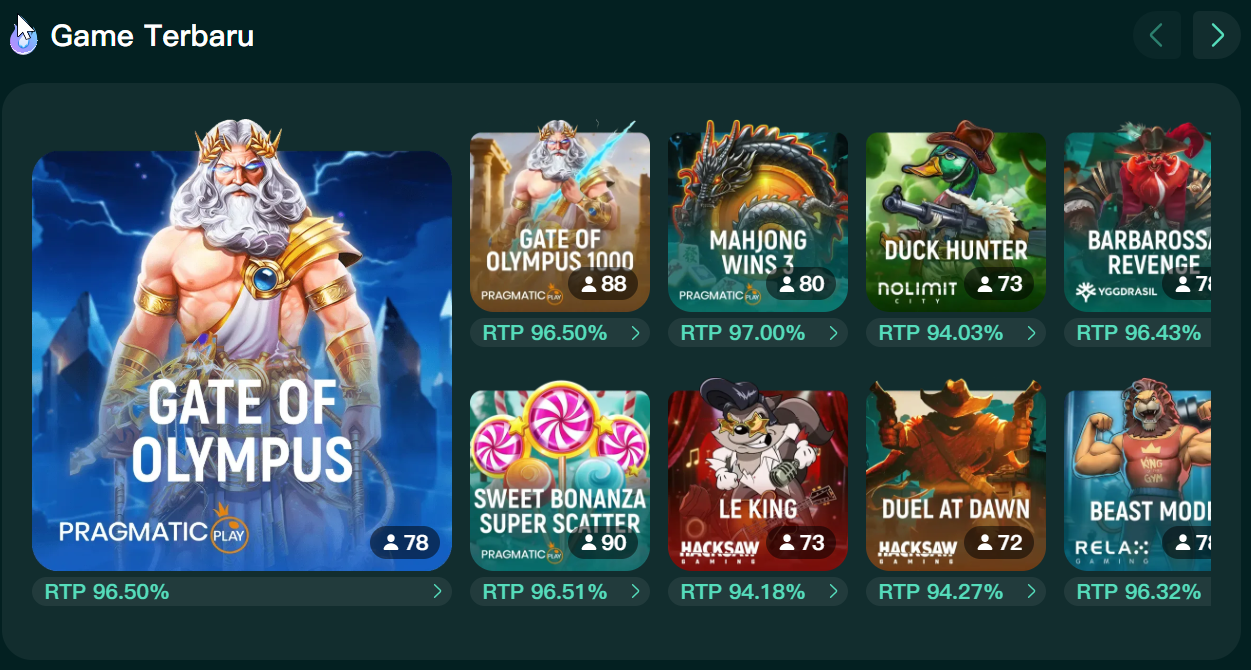Image resolution: width=1251 pixels, height=670 pixels.
Task: Open the Beast Mode game tile
Action: (1138, 481)
